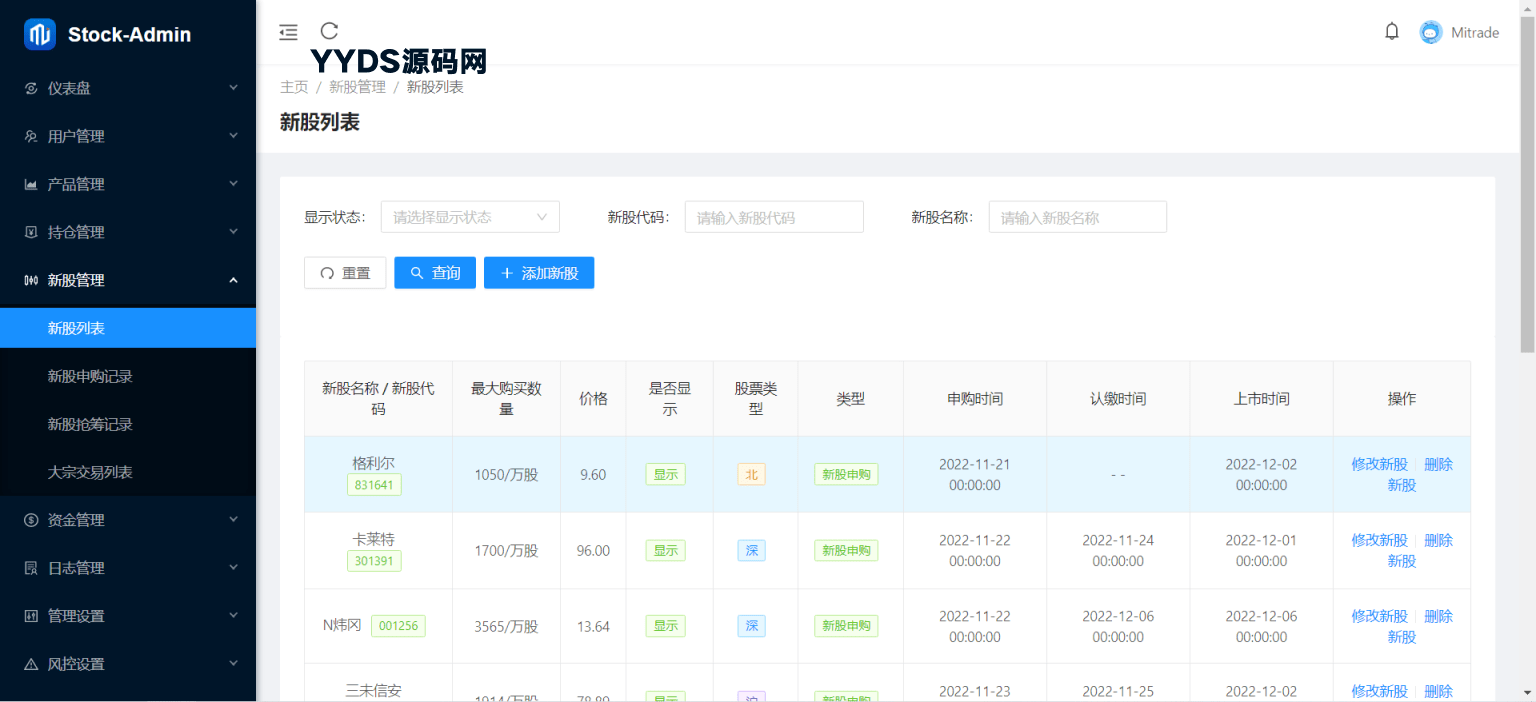Click 删除新股 link for 格利尔 row
Image resolution: width=1536 pixels, height=702 pixels.
[x=1438, y=465]
